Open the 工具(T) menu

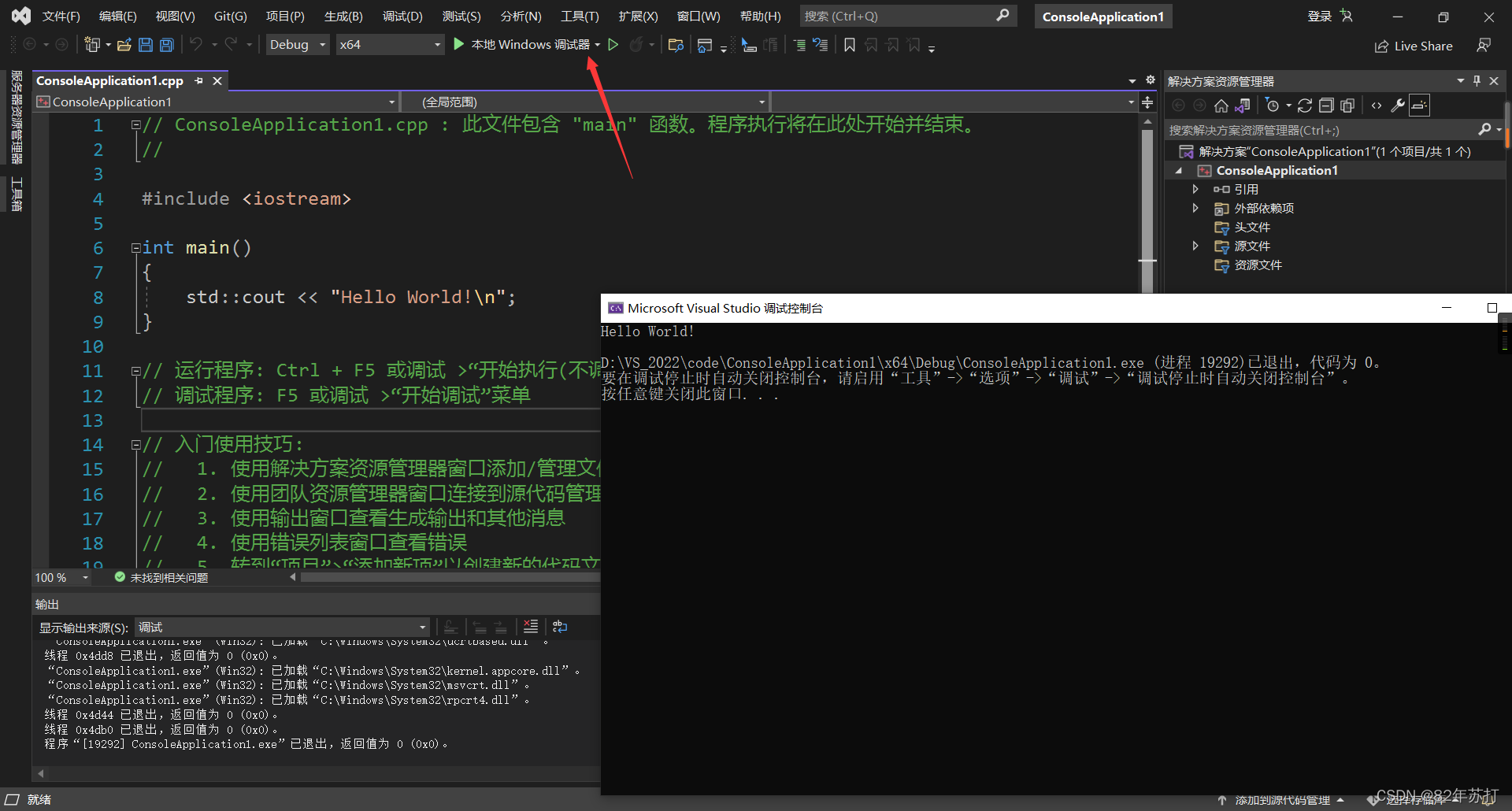pos(580,16)
